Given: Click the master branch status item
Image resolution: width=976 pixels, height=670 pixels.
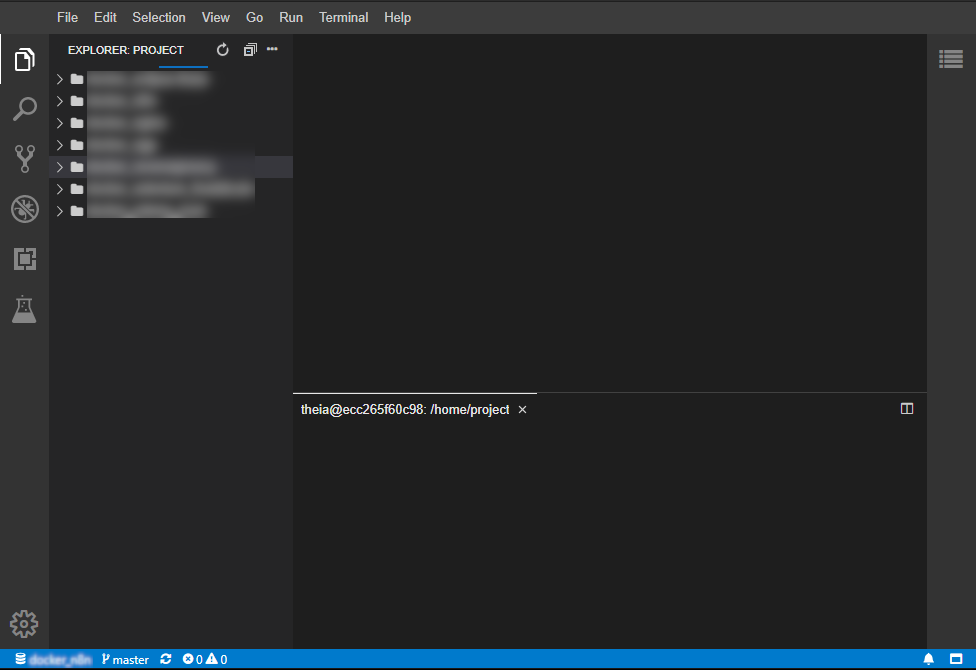Looking at the screenshot, I should [125, 659].
